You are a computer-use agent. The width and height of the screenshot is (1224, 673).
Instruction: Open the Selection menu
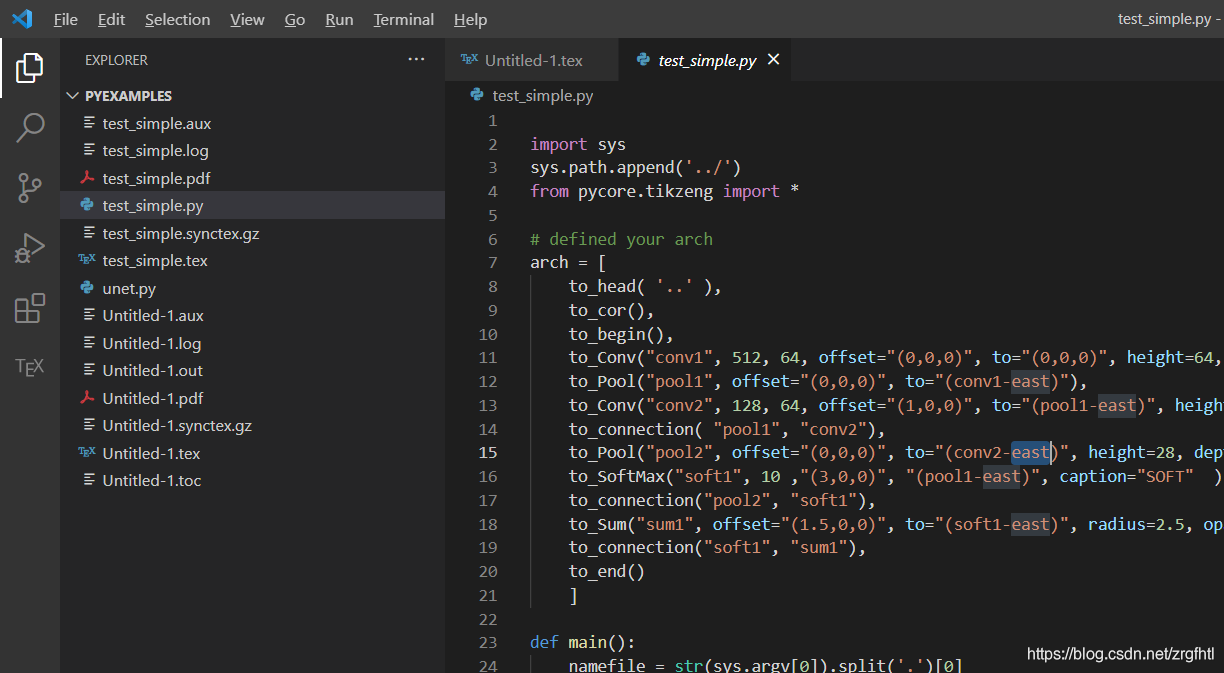[177, 19]
